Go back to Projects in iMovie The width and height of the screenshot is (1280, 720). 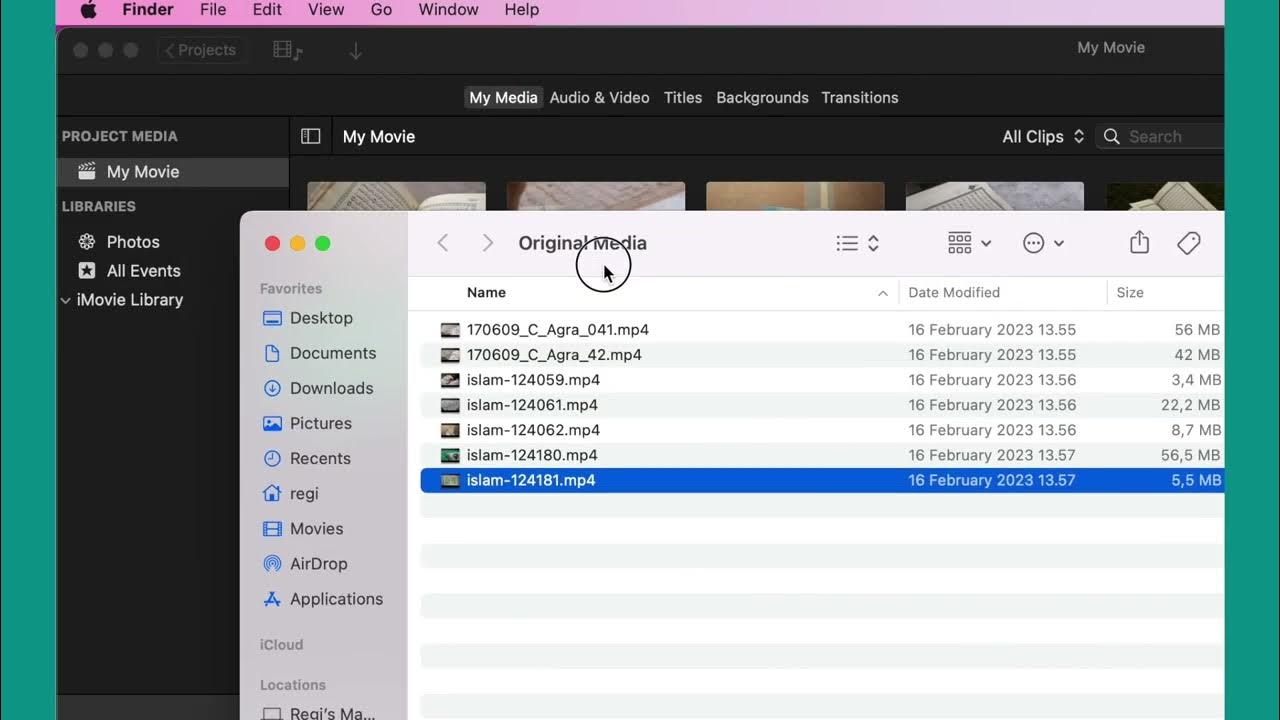[x=201, y=50]
